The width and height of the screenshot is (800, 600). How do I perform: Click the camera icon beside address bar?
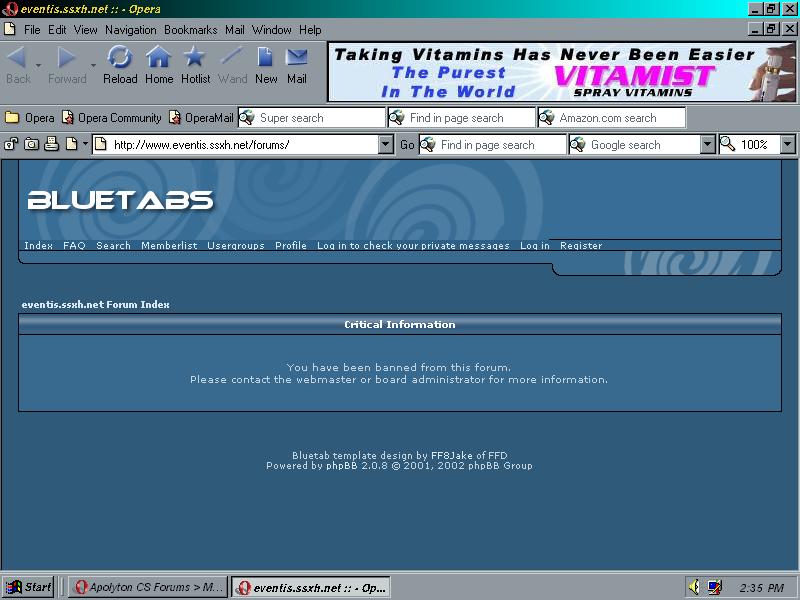click(32, 145)
